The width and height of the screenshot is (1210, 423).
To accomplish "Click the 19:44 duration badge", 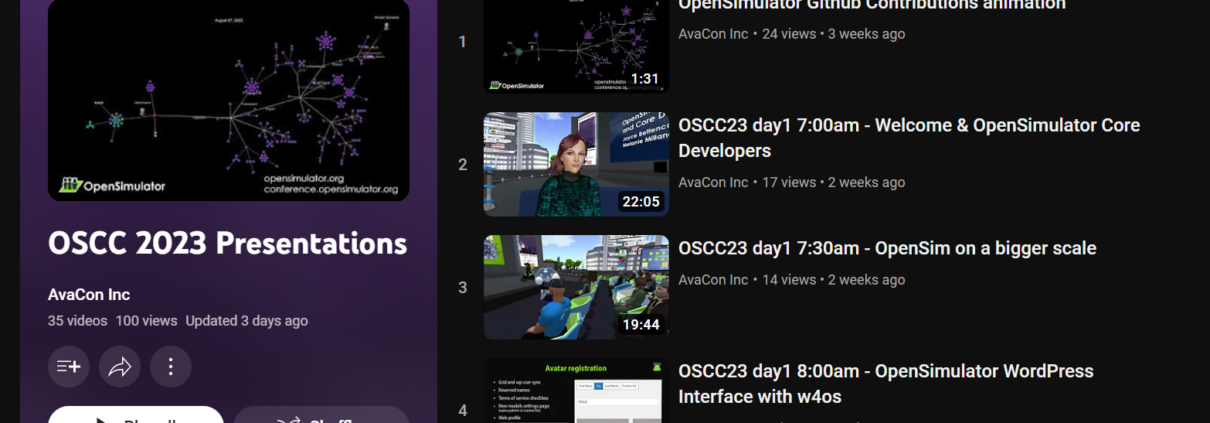I will [x=640, y=325].
